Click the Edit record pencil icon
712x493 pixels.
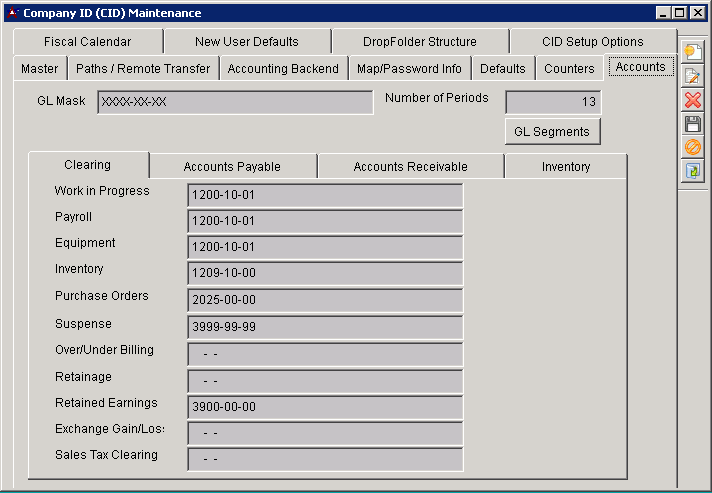pos(692,76)
